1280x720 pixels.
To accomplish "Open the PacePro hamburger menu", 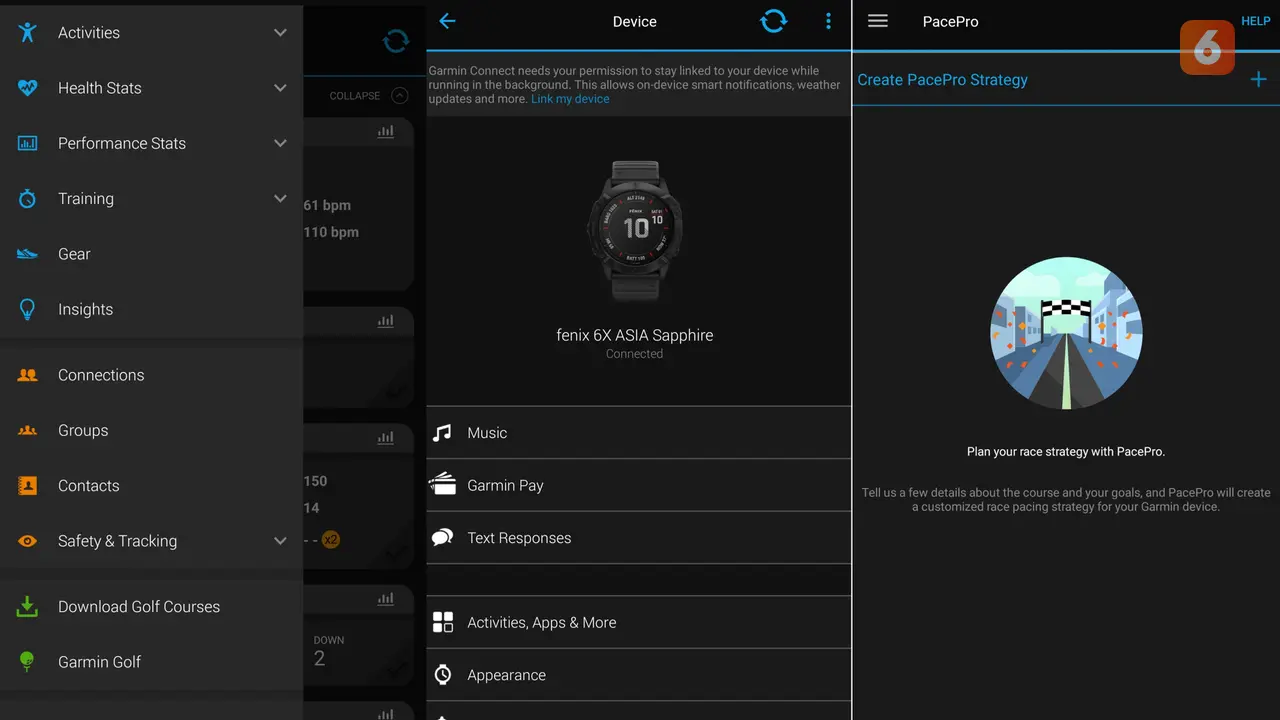I will click(x=877, y=21).
